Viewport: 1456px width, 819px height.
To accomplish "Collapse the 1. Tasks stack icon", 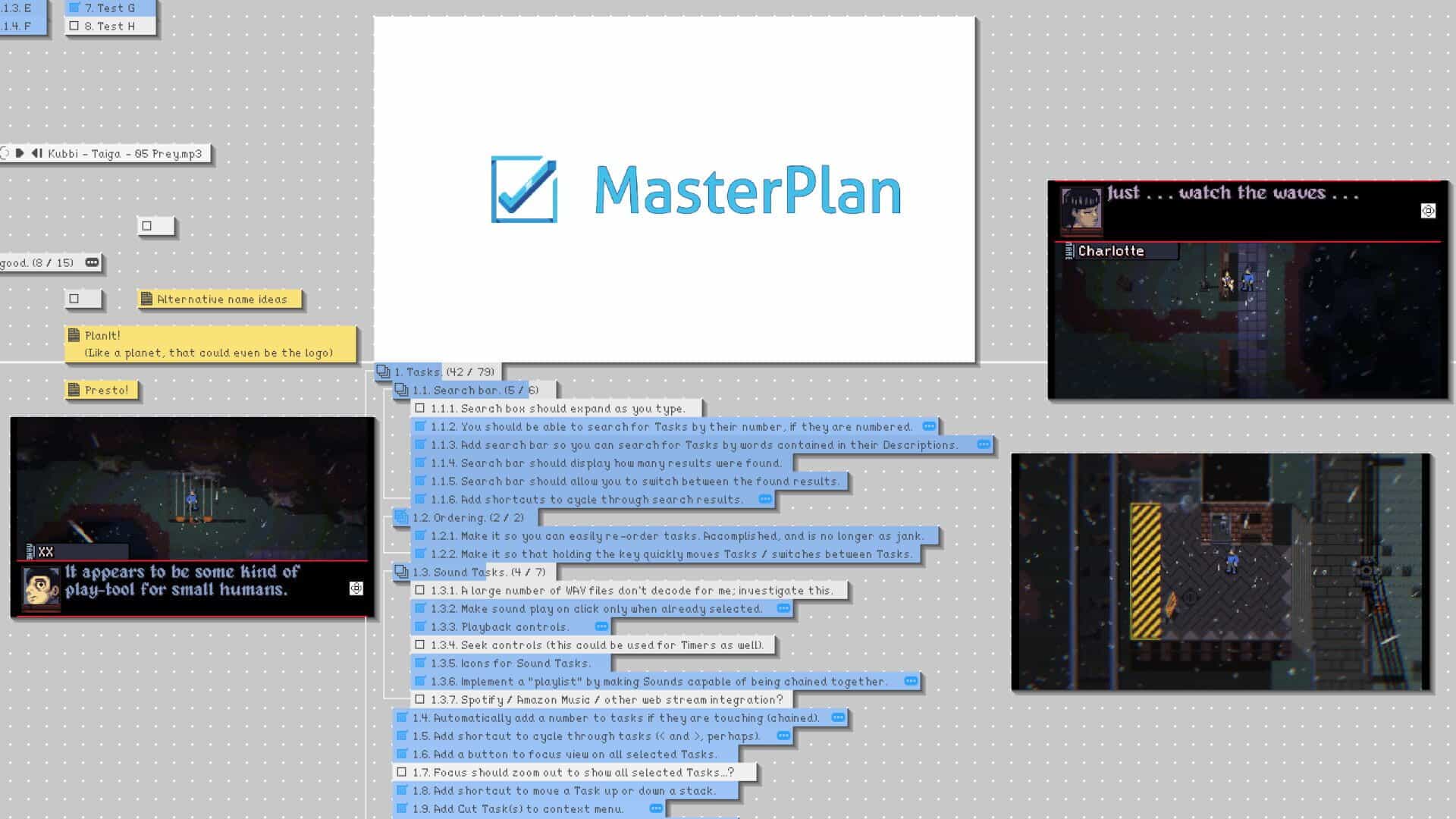I will click(383, 372).
